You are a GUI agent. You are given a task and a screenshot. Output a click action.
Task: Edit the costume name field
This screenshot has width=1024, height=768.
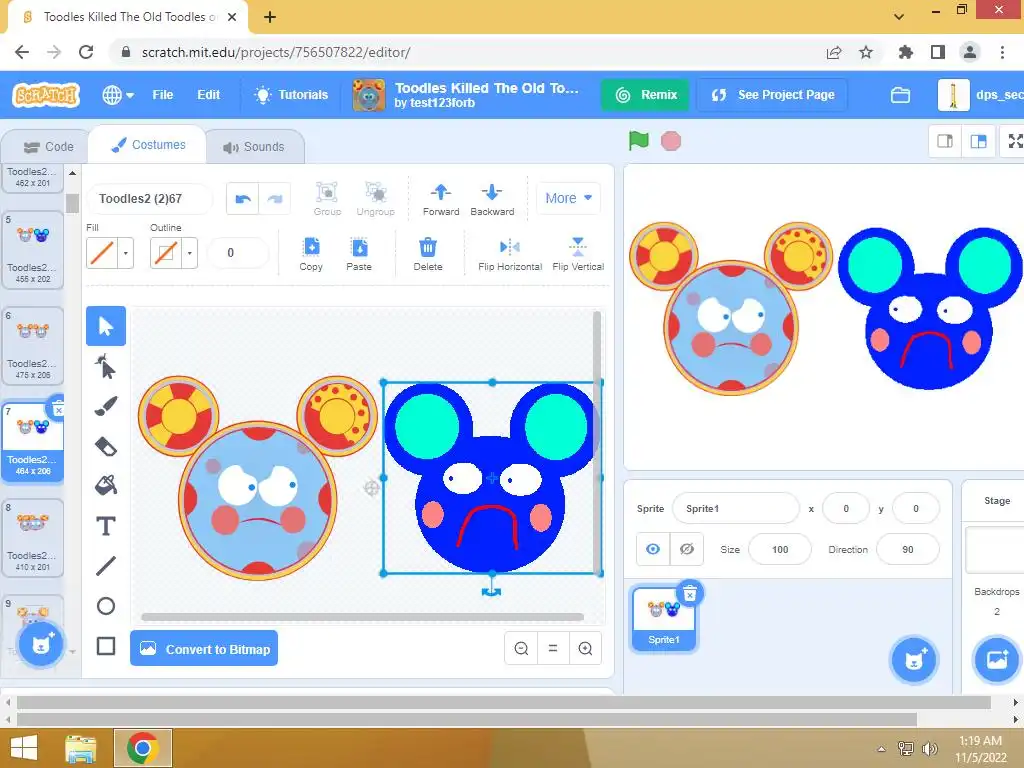tap(150, 199)
